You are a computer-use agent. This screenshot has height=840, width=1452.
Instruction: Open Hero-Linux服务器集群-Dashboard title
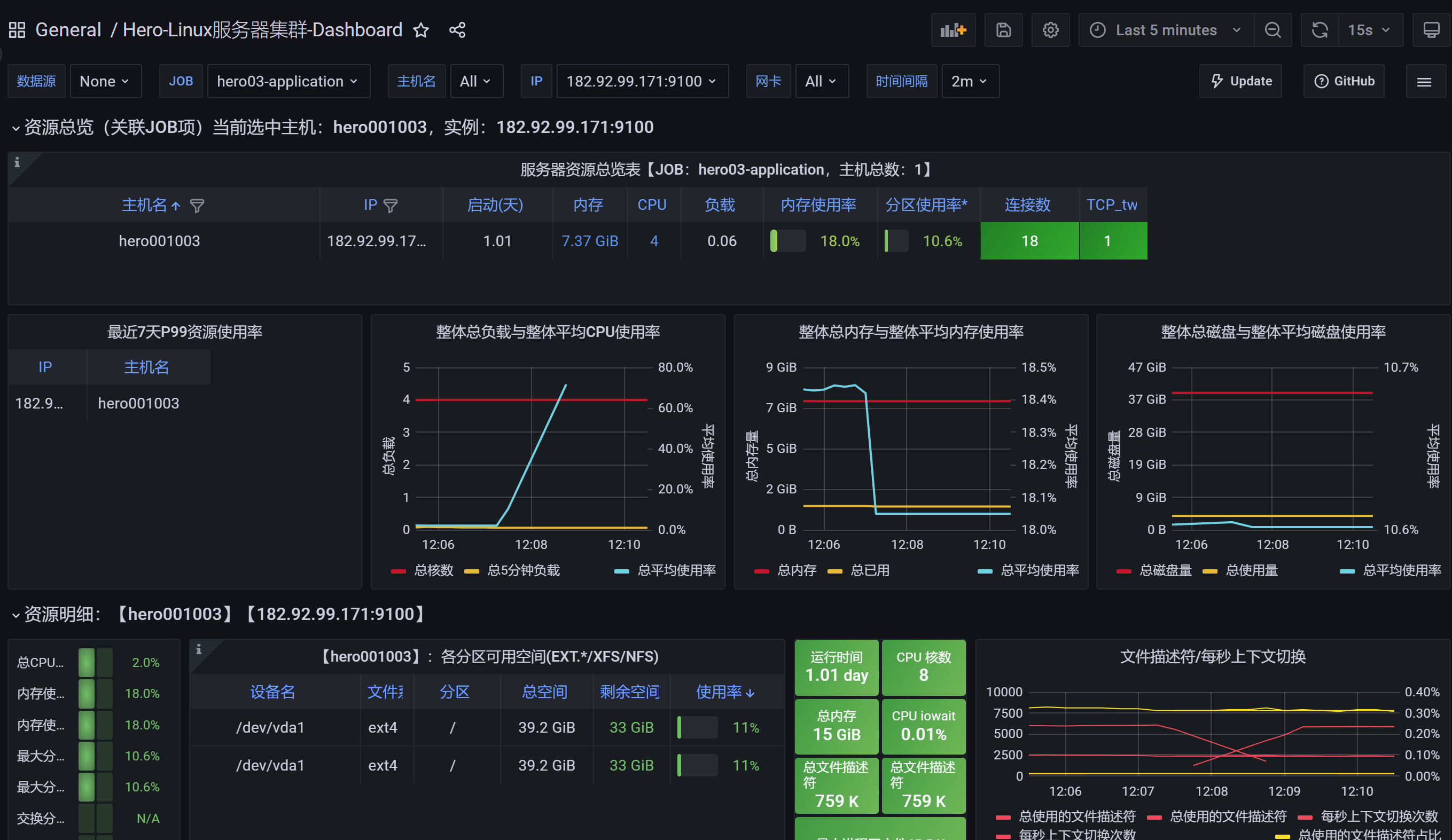coord(262,30)
